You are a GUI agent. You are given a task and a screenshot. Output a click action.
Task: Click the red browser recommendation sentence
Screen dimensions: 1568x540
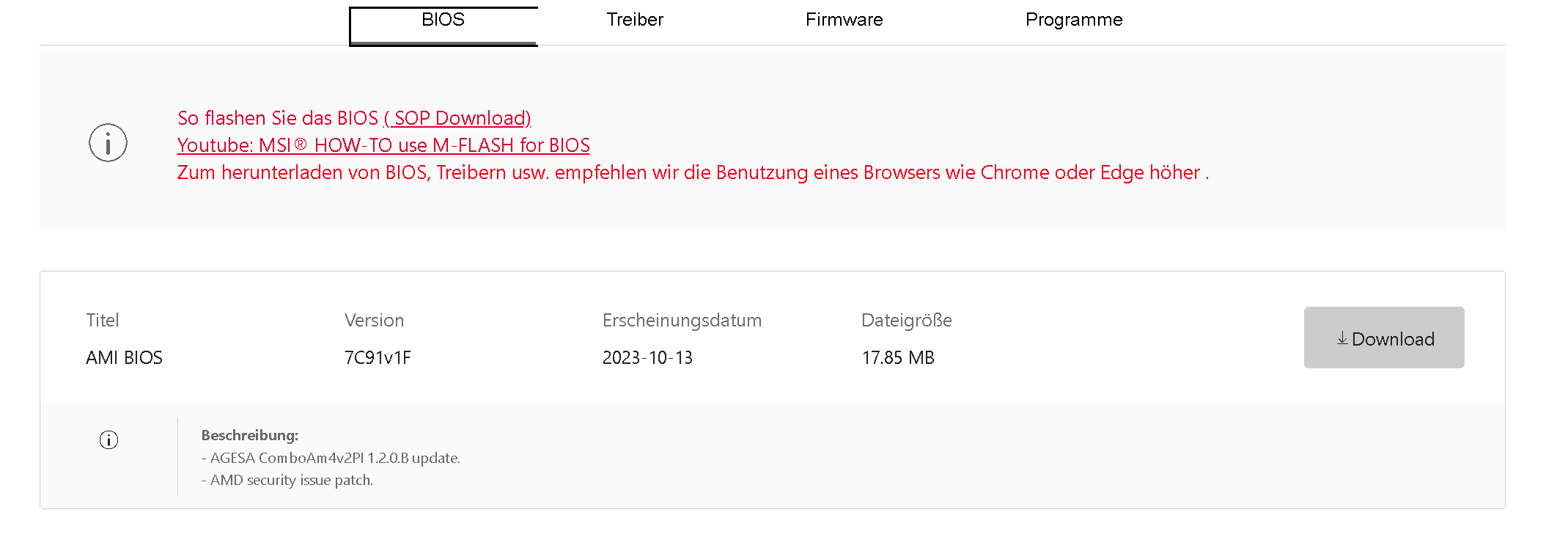(x=693, y=172)
